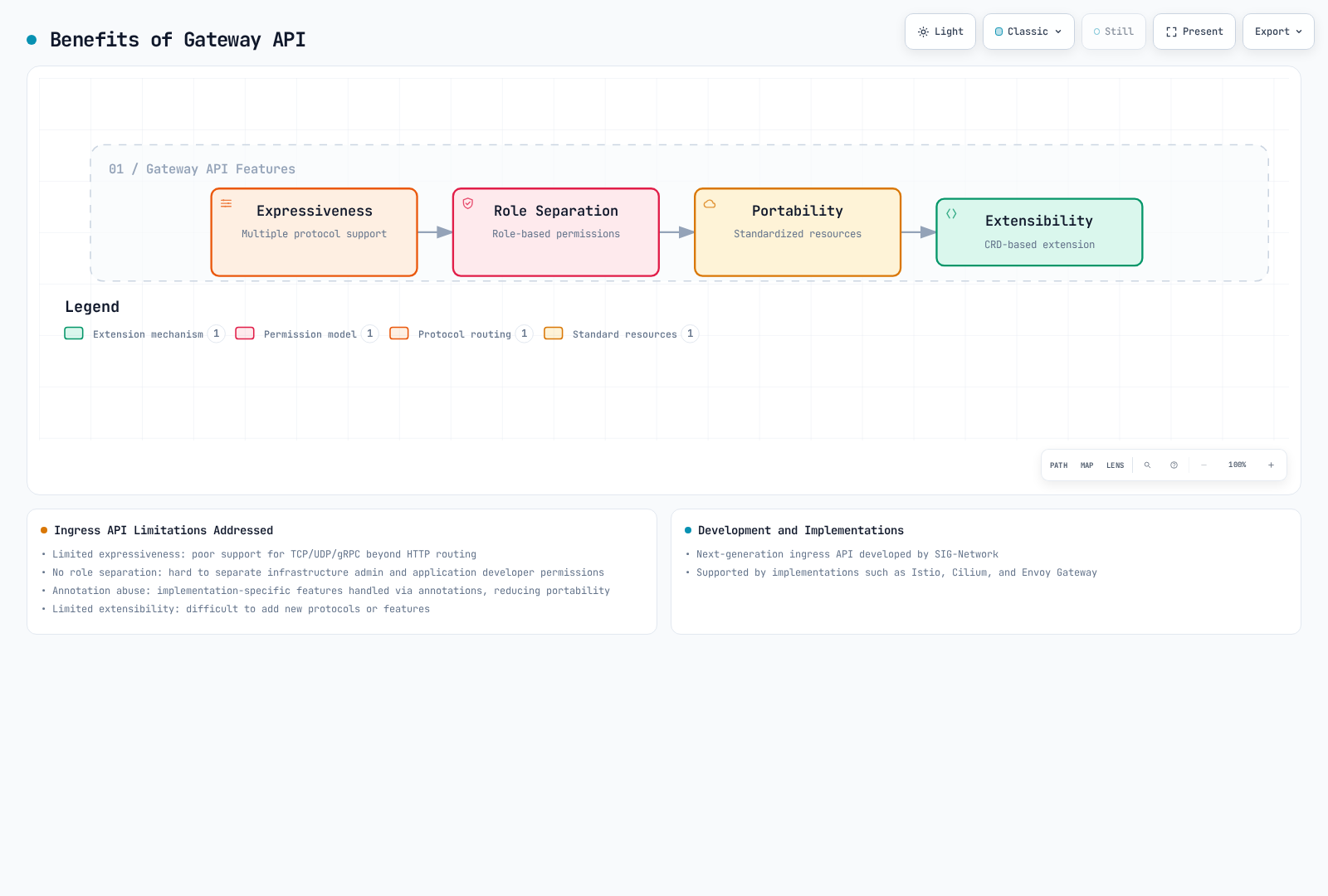Click the search magnifier icon

[1147, 465]
